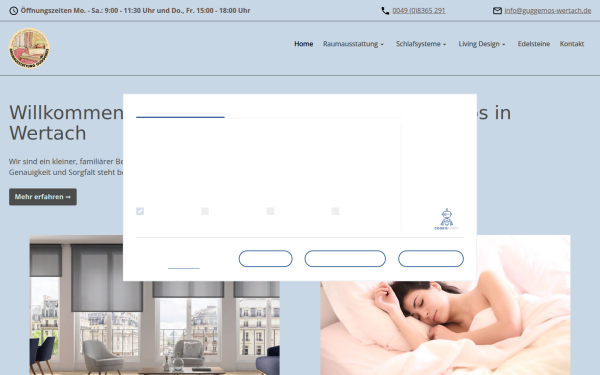Click the envelope mail icon

497,11
